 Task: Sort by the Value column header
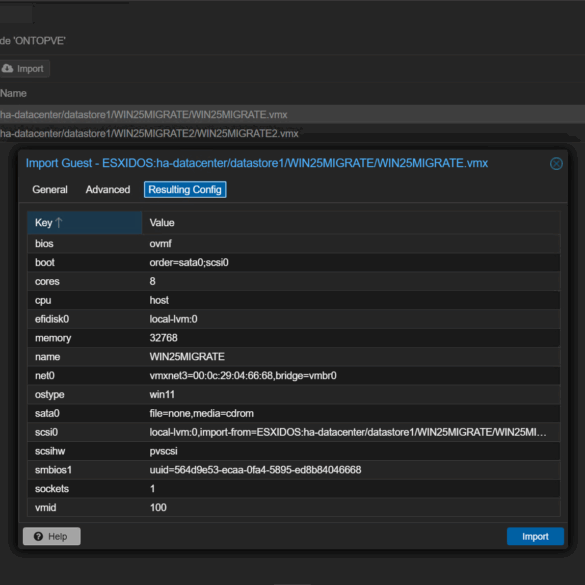coord(351,223)
